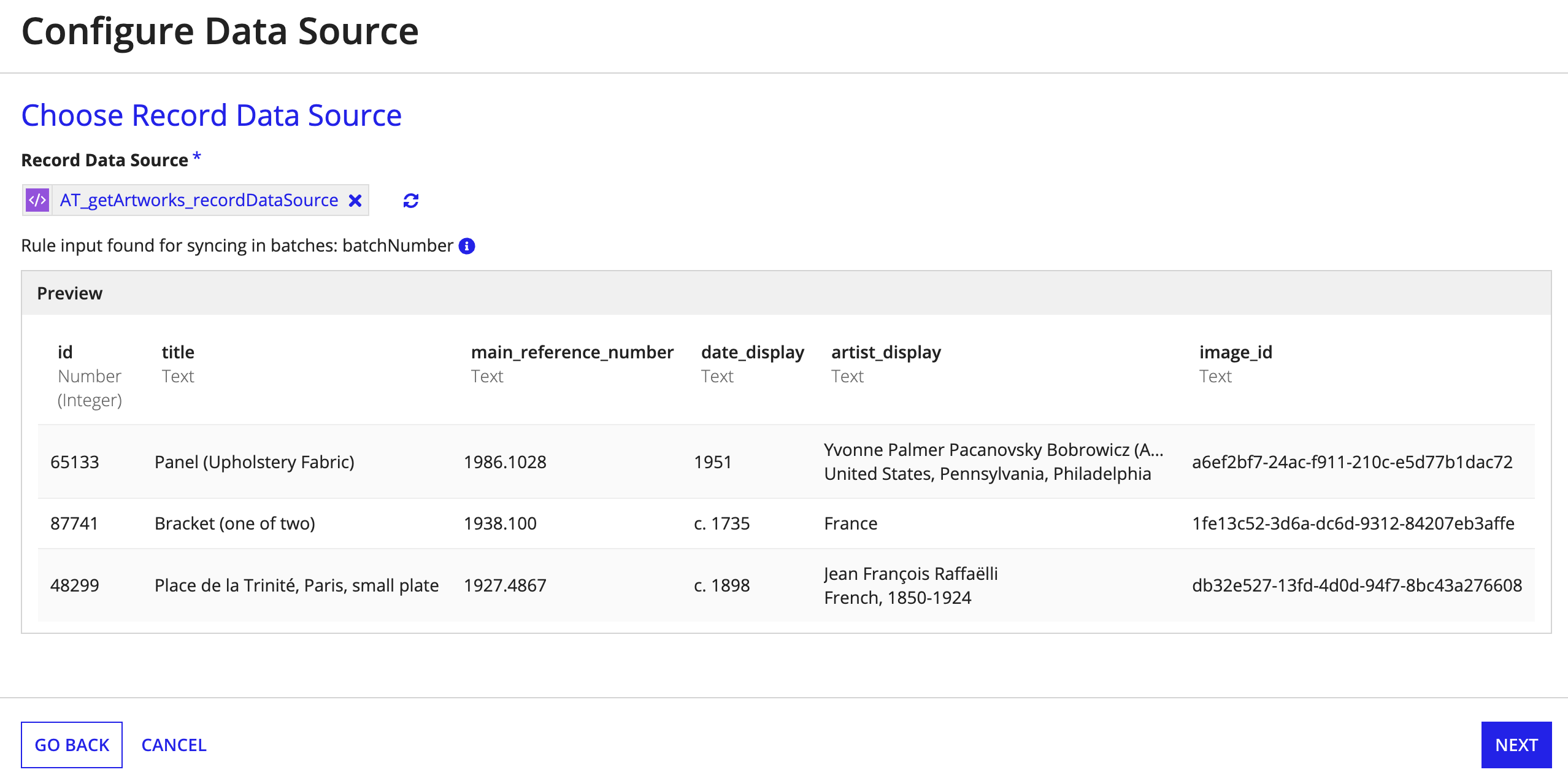Image resolution: width=1568 pixels, height=783 pixels.
Task: Click the purple code icon of the data source
Action: coord(37,200)
